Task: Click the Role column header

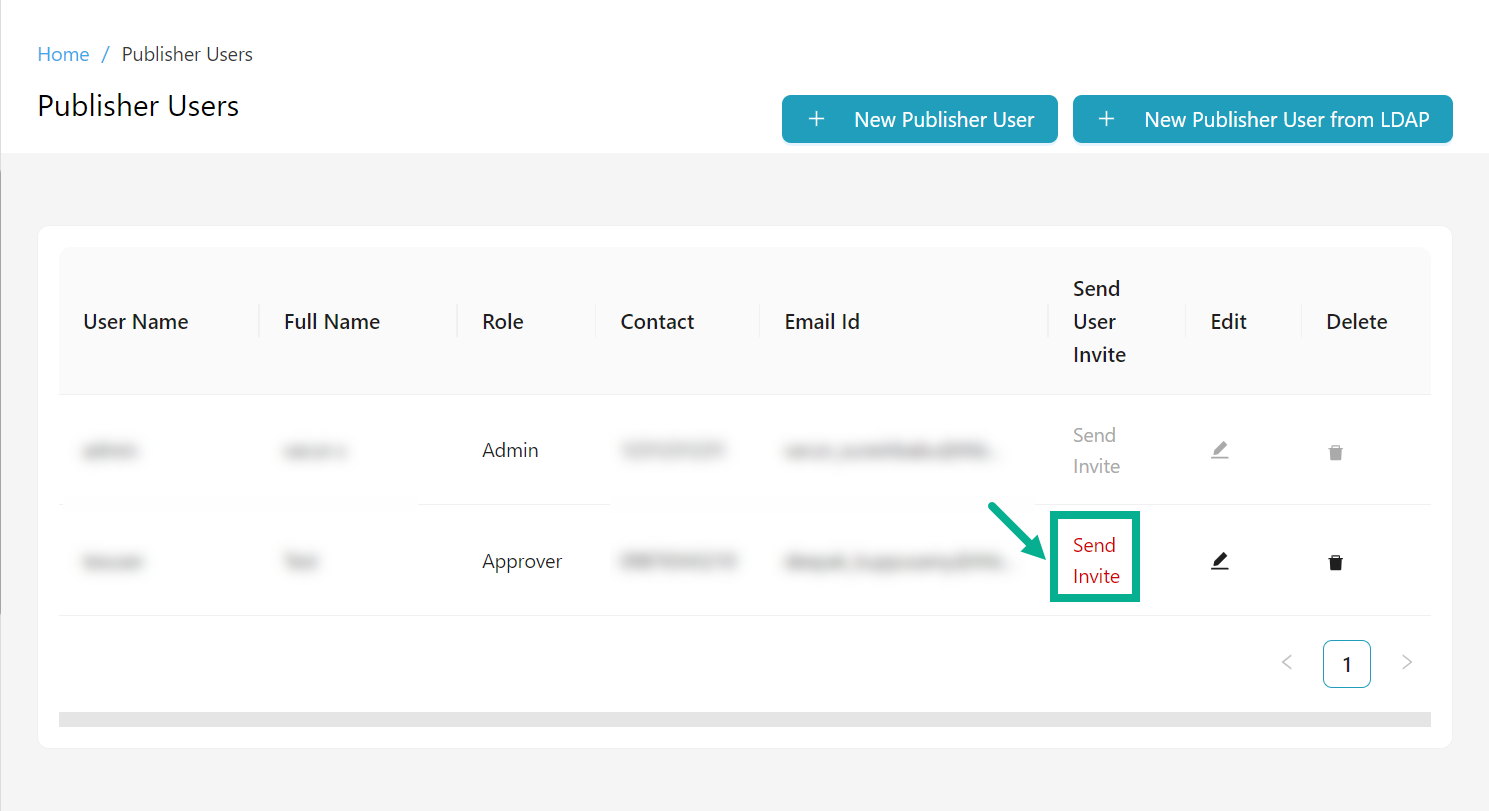Action: click(502, 321)
